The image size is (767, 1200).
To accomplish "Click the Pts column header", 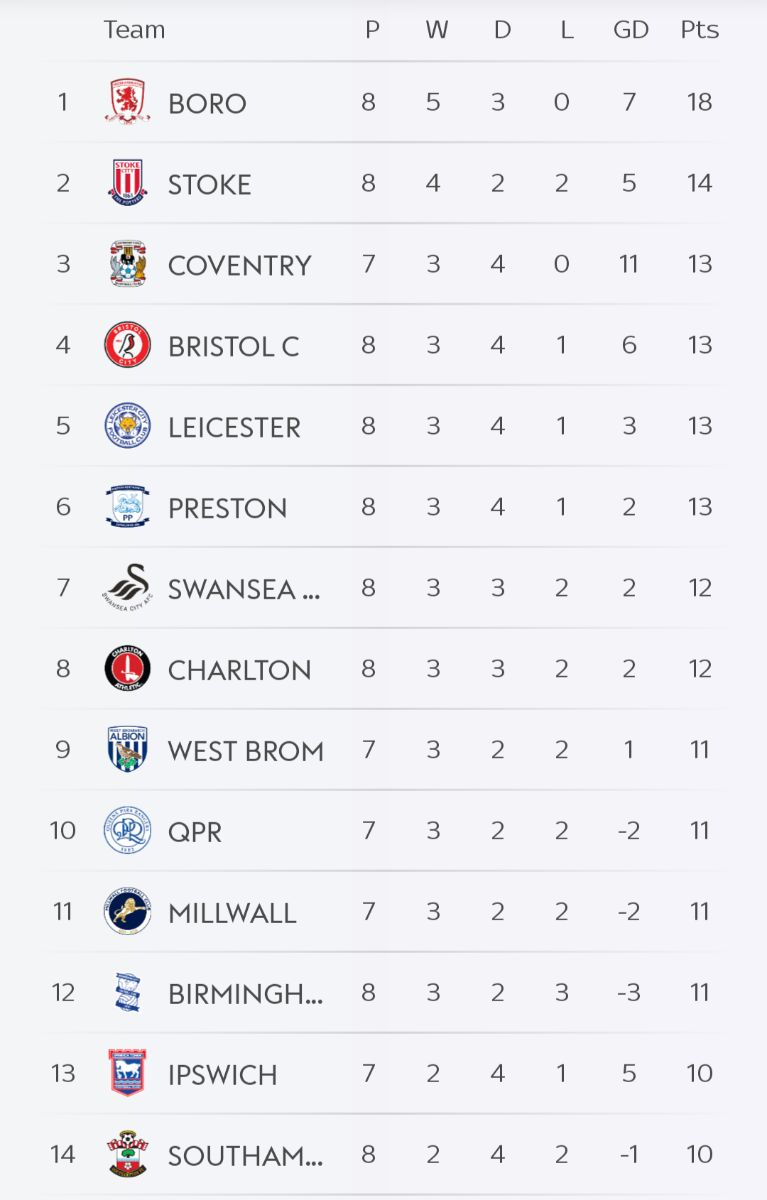I will pyautogui.click(x=699, y=30).
